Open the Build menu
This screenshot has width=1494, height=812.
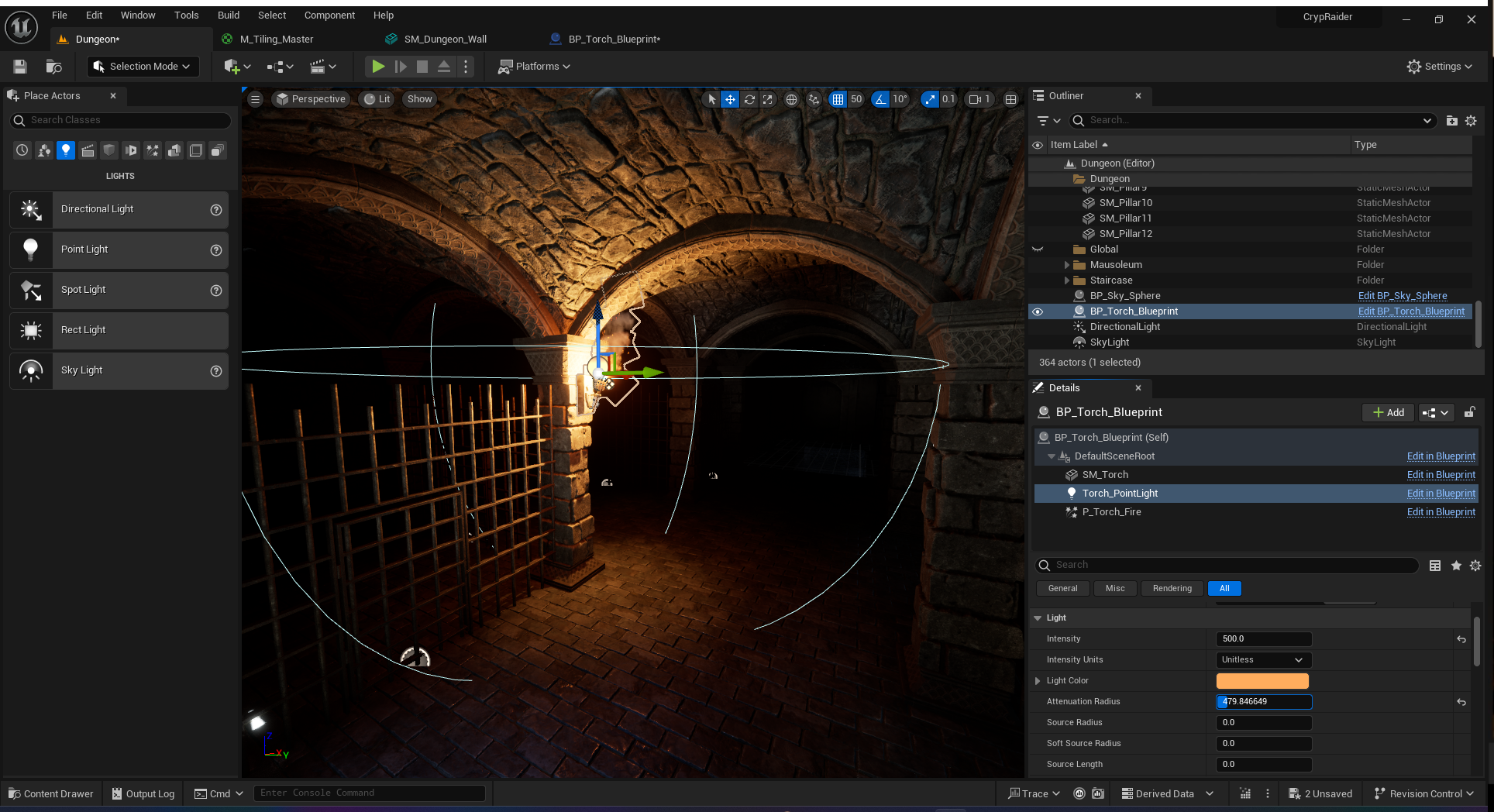229,15
